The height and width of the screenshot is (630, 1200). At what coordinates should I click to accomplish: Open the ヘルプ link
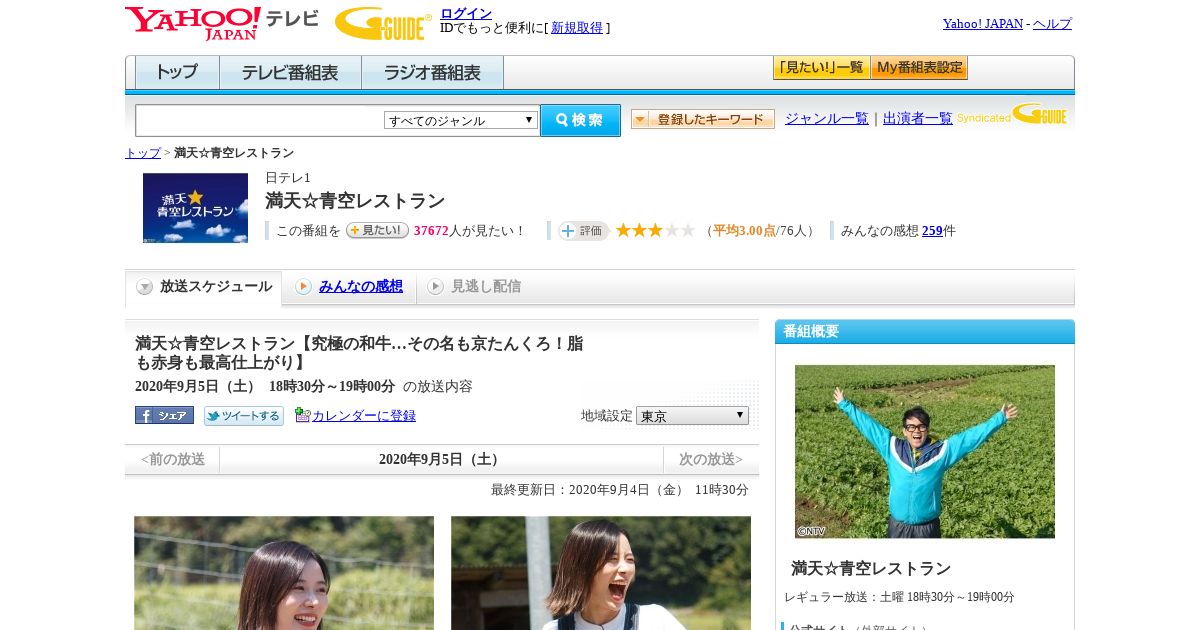click(1052, 24)
